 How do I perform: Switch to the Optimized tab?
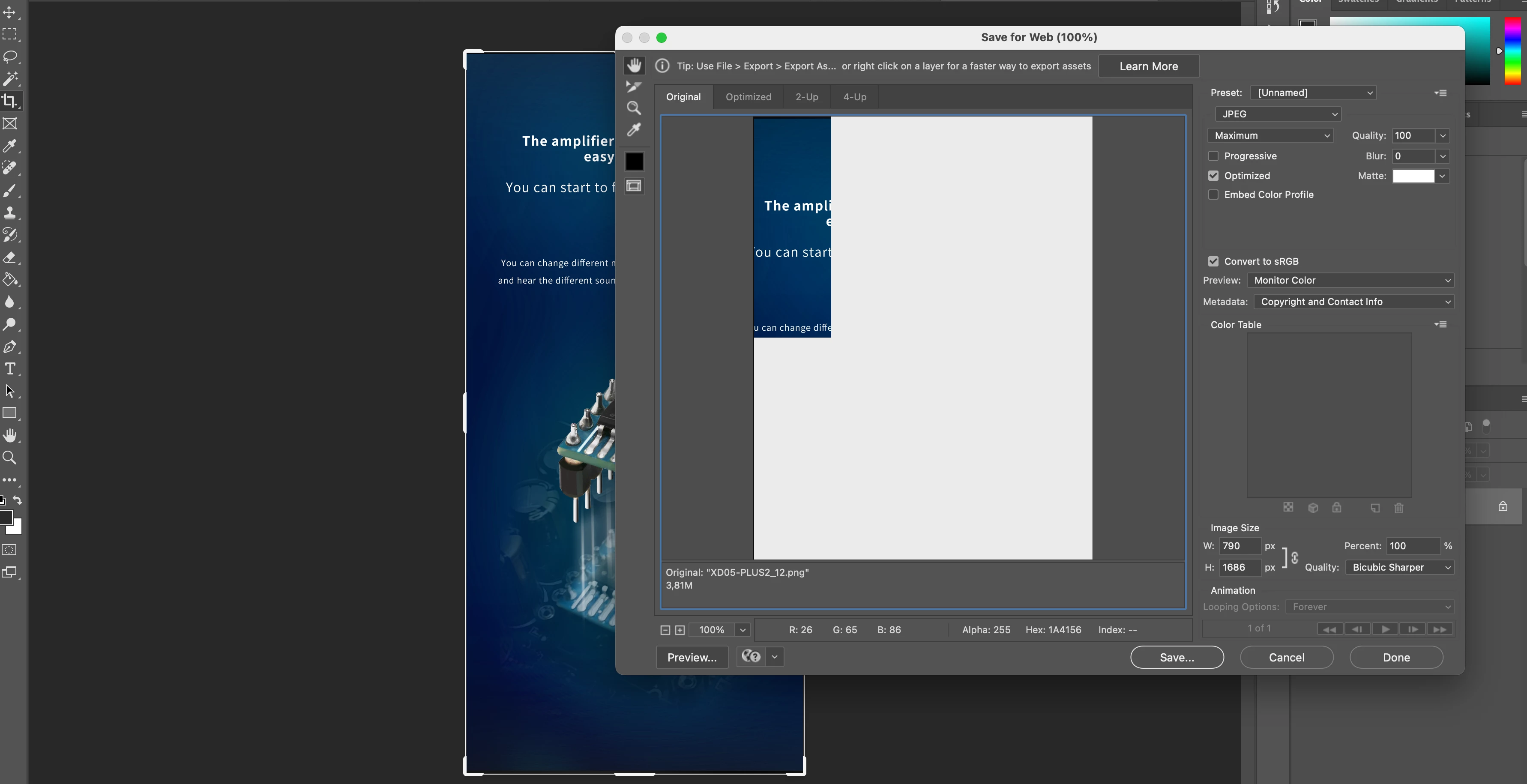pyautogui.click(x=748, y=96)
